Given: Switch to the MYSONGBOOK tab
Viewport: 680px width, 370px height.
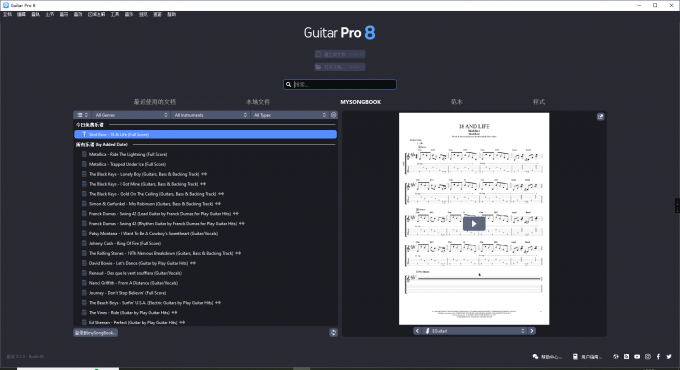Looking at the screenshot, I should coord(360,102).
